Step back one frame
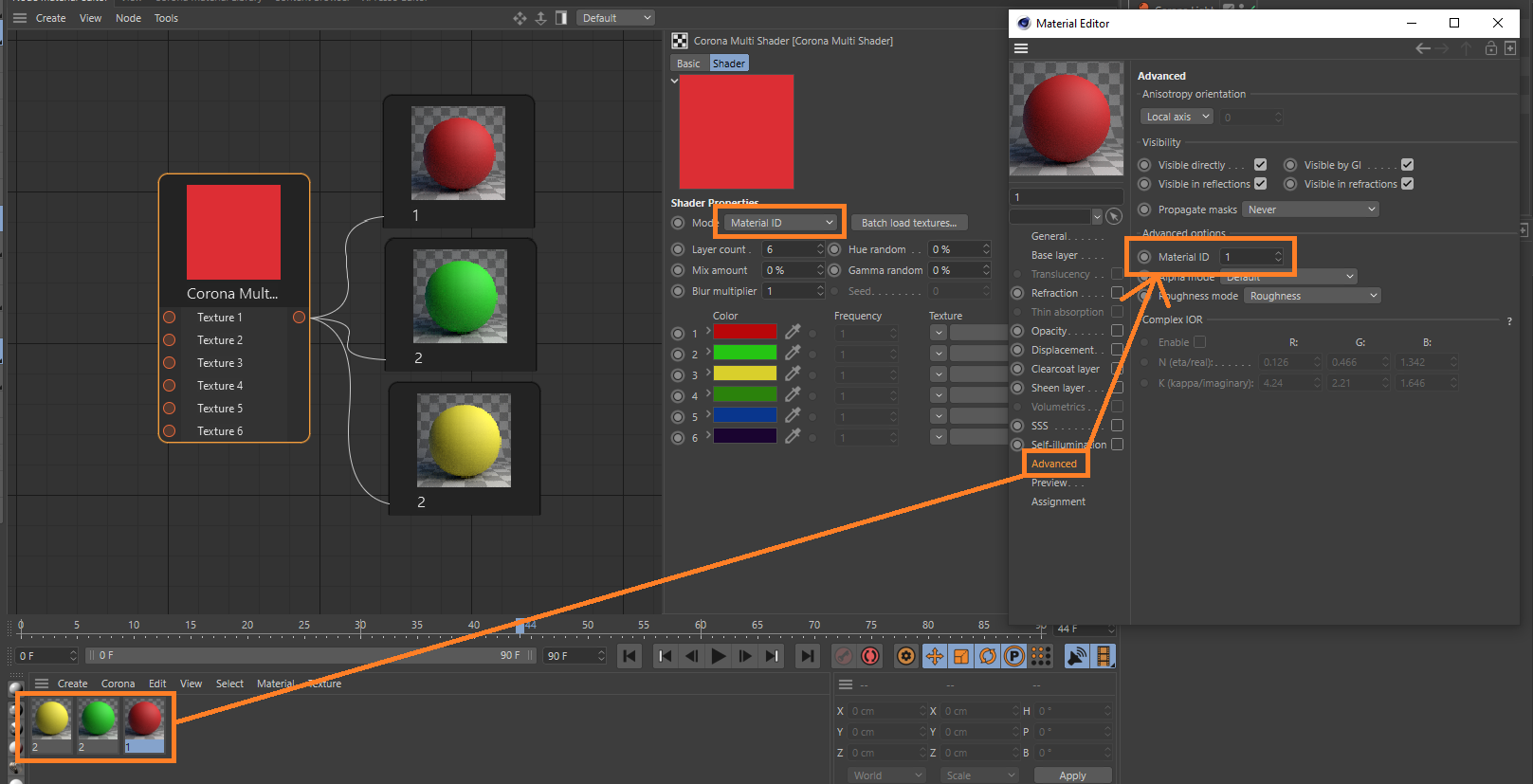This screenshot has height=784, width=1533. (x=691, y=656)
